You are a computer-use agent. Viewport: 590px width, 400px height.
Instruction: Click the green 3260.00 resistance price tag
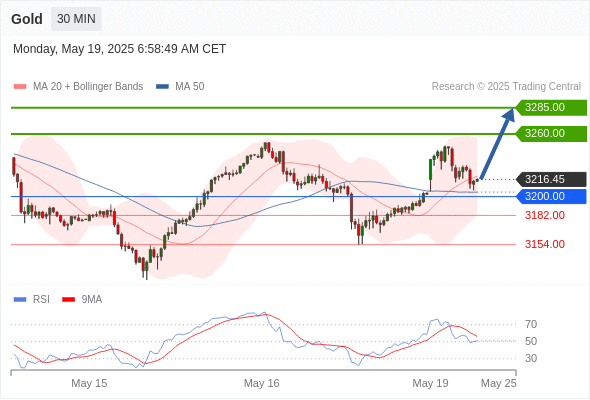tap(551, 134)
